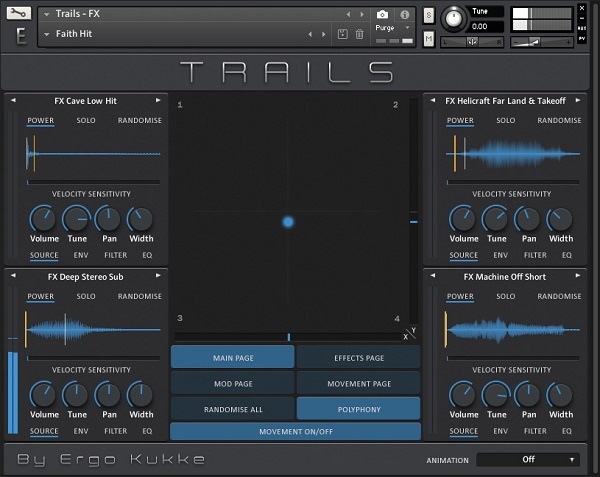600x477 pixels.
Task: Next sample arrow for FX Deep Stereo Sub
Action: (x=158, y=275)
